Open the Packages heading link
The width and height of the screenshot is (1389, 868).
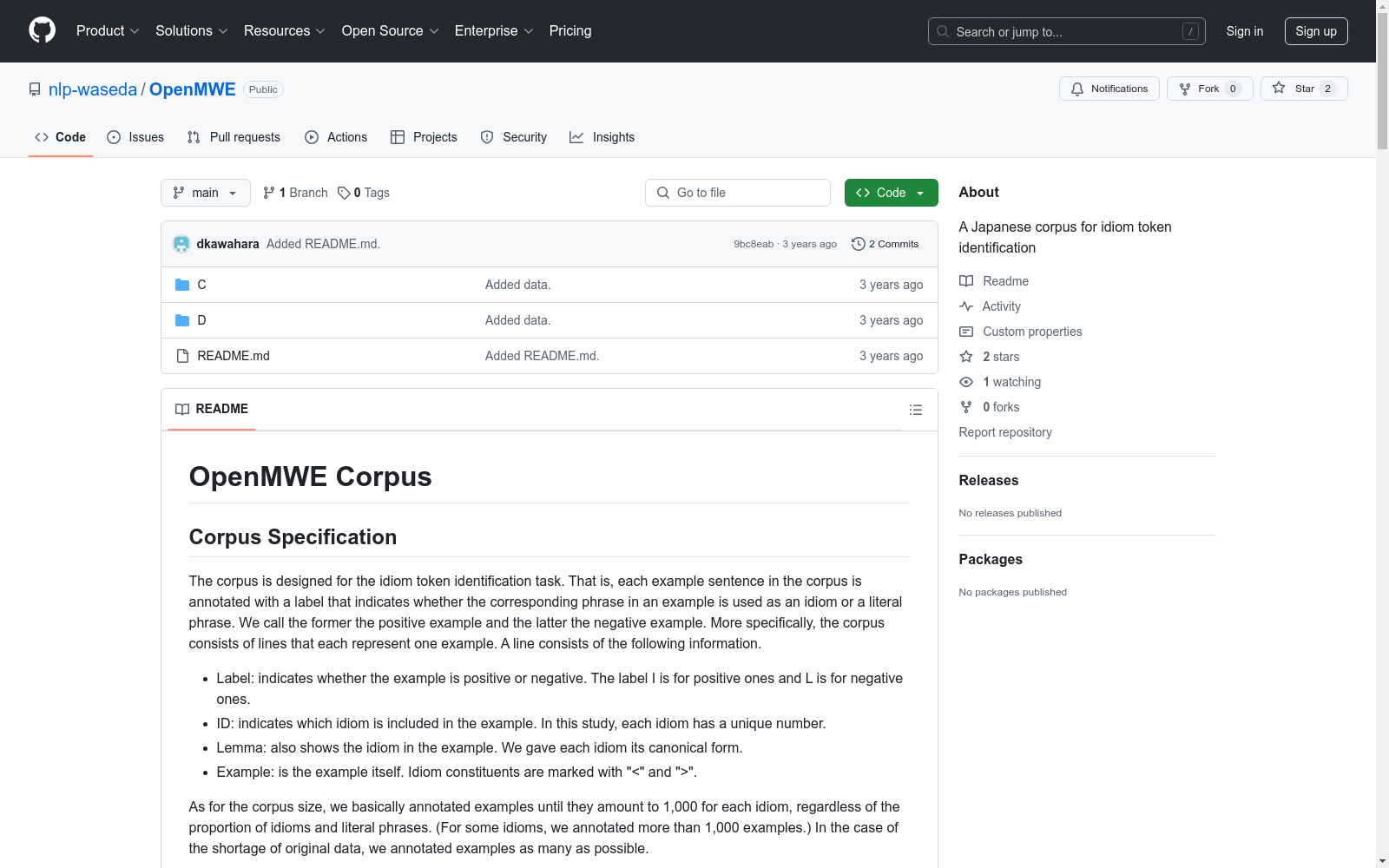(x=991, y=559)
